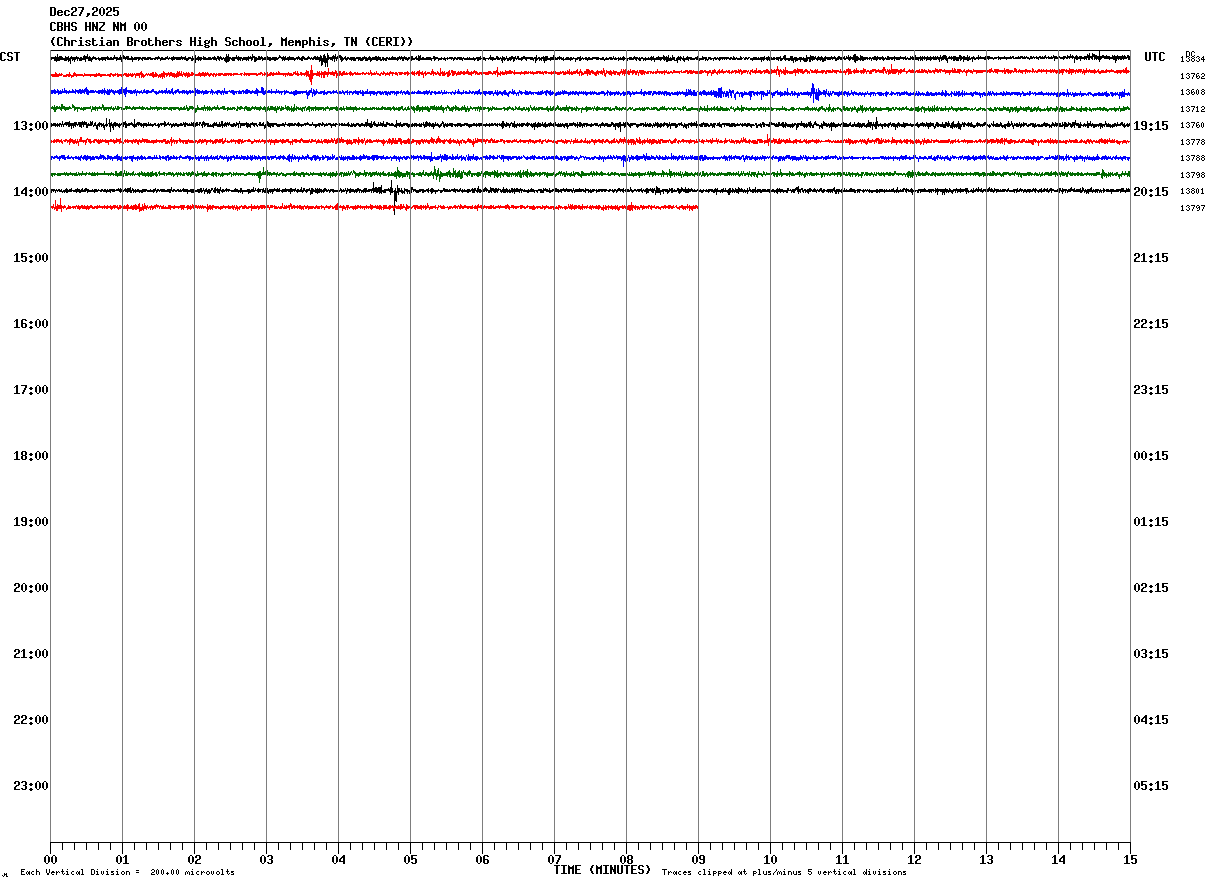Click minute axis tick label 03
Screen dimensions: 1210x886
tap(266, 859)
